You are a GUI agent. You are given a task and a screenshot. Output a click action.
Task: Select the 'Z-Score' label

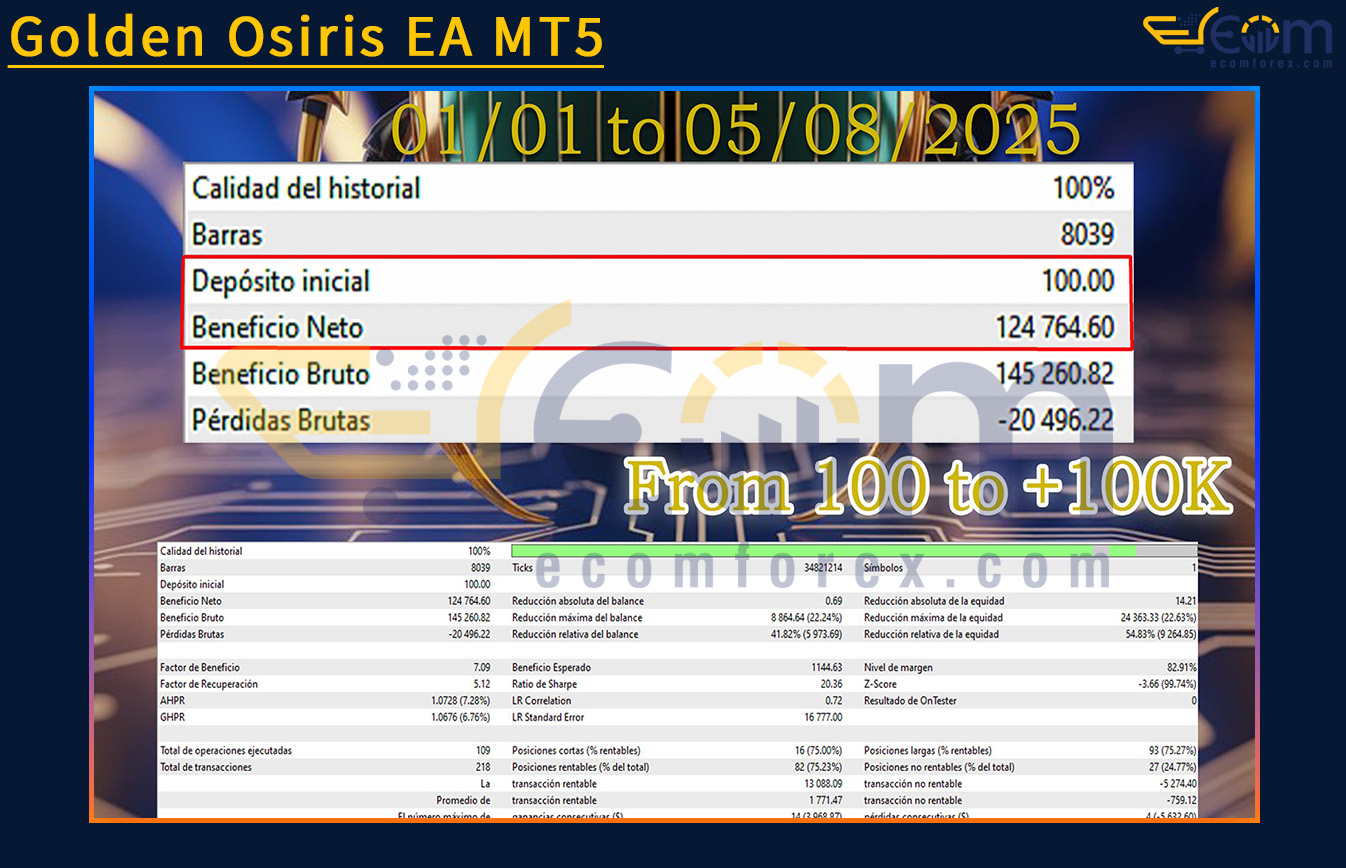[880, 684]
